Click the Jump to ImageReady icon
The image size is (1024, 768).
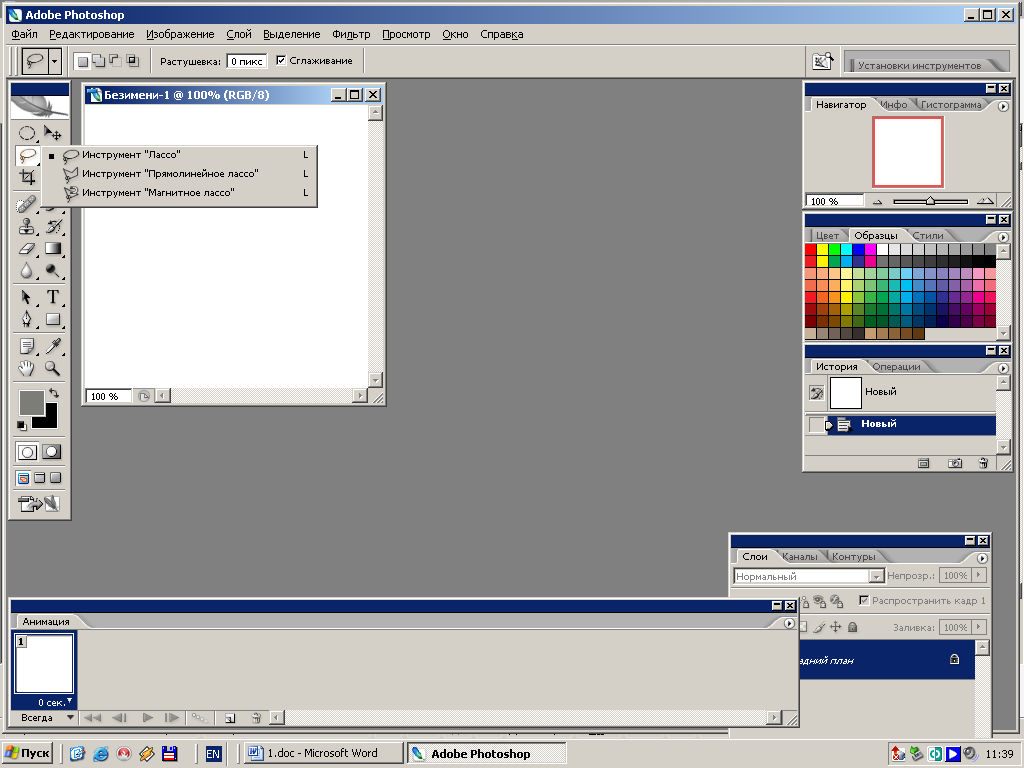(x=39, y=504)
